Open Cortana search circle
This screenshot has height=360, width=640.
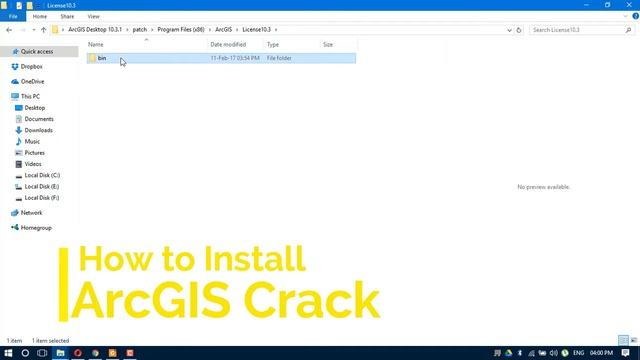pyautogui.click(x=25, y=353)
